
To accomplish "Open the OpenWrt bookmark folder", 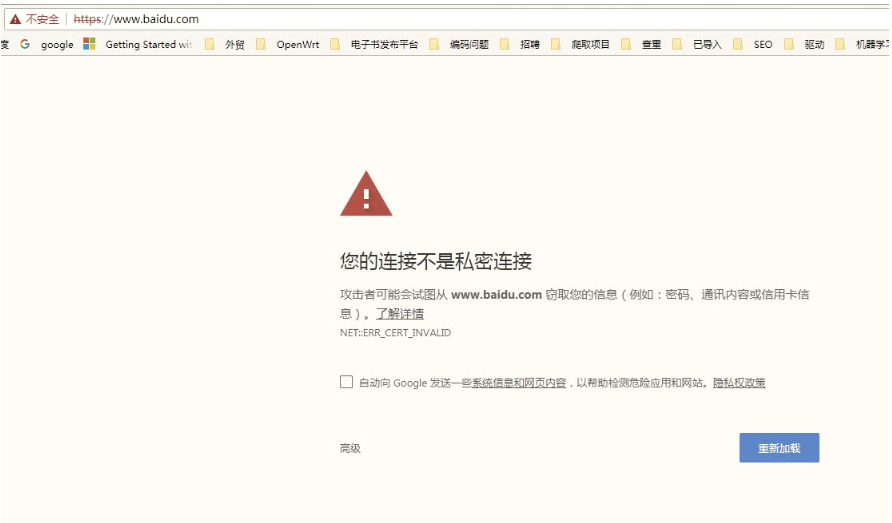I will click(288, 44).
